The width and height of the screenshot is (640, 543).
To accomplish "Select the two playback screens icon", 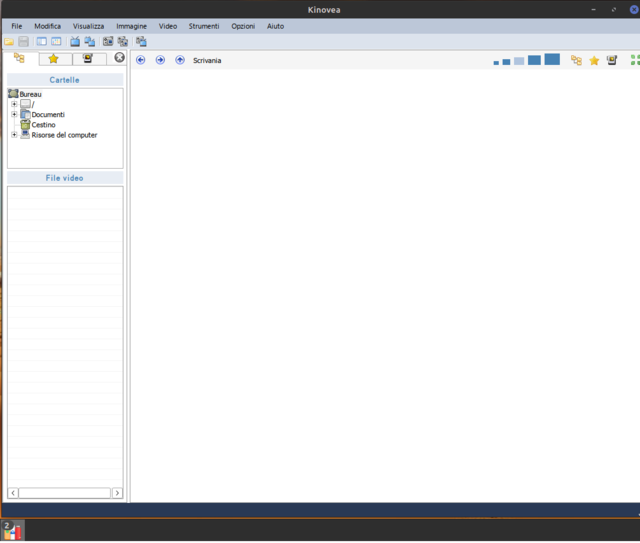I will point(90,41).
